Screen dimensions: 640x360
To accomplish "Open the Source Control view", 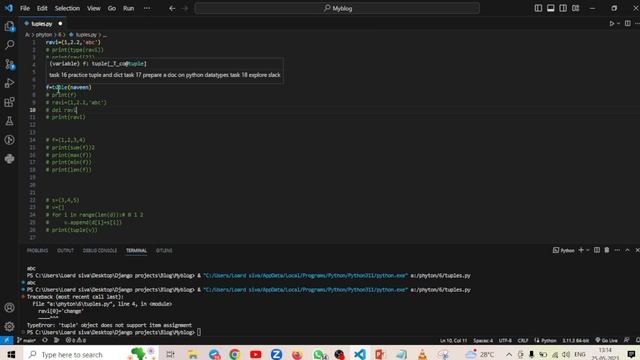I will (x=9, y=64).
